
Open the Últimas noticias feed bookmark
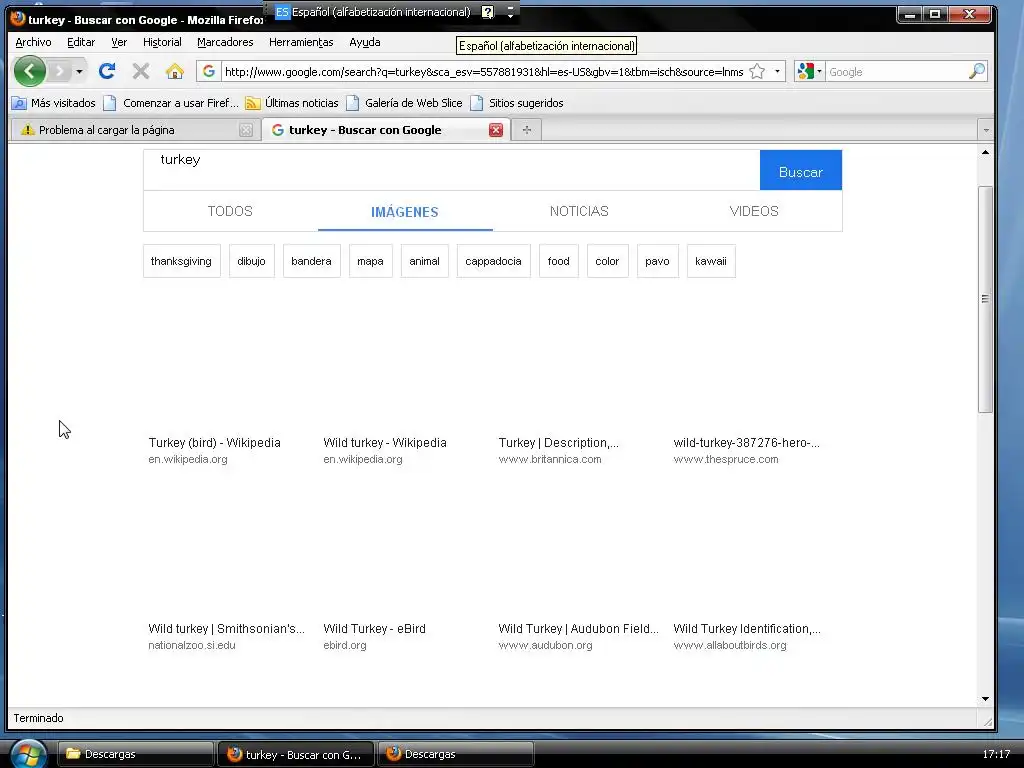click(292, 103)
